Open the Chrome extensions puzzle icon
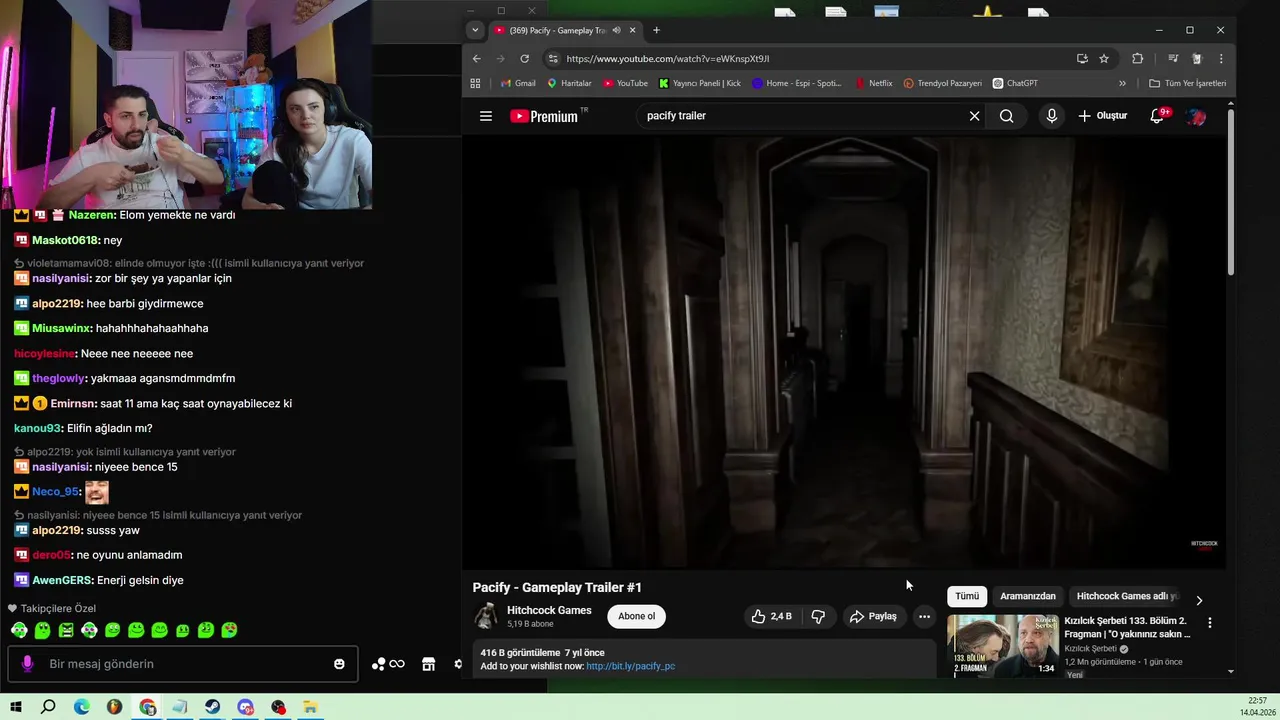 click(x=1137, y=59)
